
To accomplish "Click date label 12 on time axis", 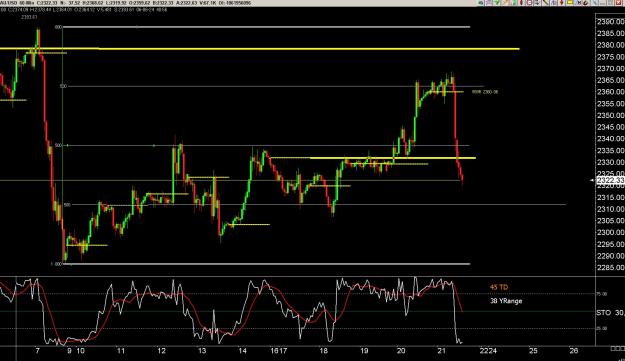I will 161,351.
